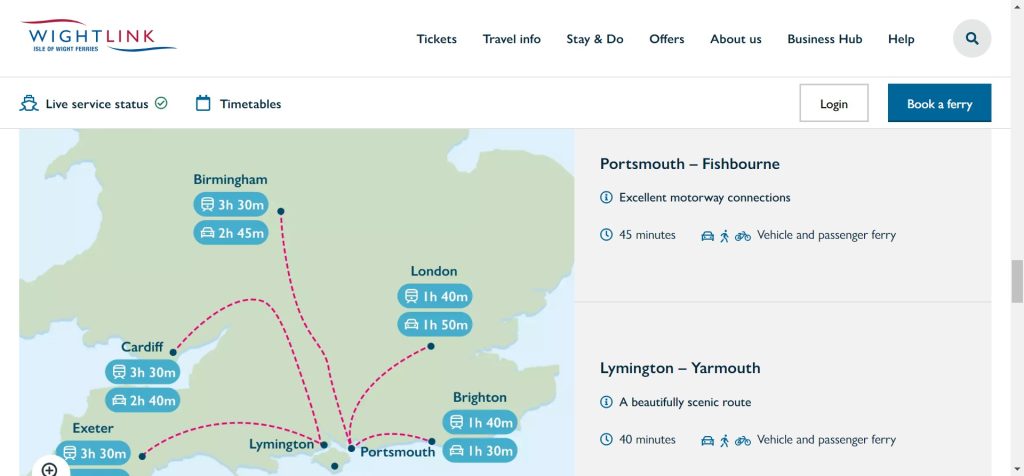The width and height of the screenshot is (1024, 476).
Task: Click the info icon beside Excellent motorway connections
Action: pos(606,198)
